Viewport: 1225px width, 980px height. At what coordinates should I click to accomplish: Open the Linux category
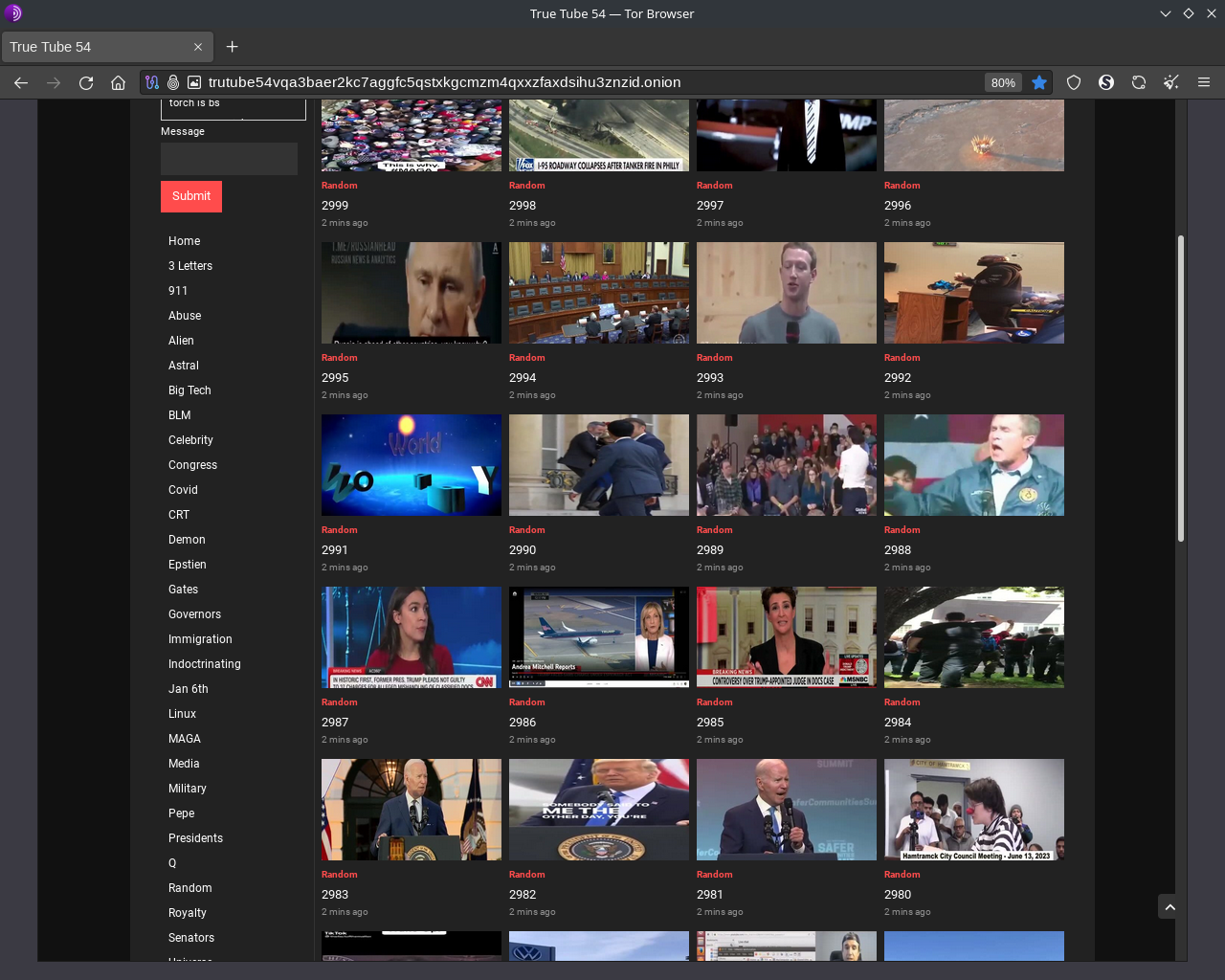pos(182,714)
